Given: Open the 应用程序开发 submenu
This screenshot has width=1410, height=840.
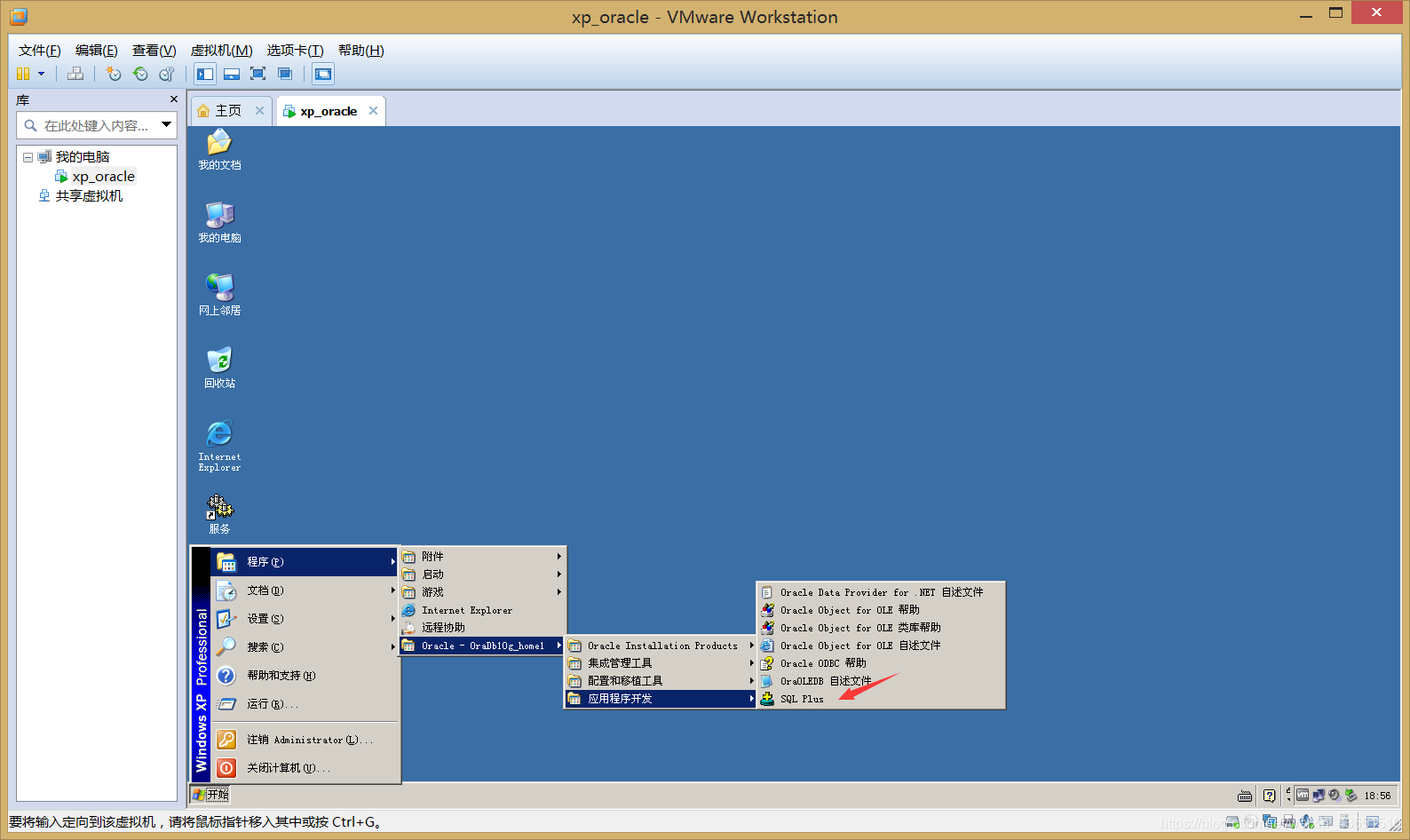Looking at the screenshot, I should click(x=661, y=699).
